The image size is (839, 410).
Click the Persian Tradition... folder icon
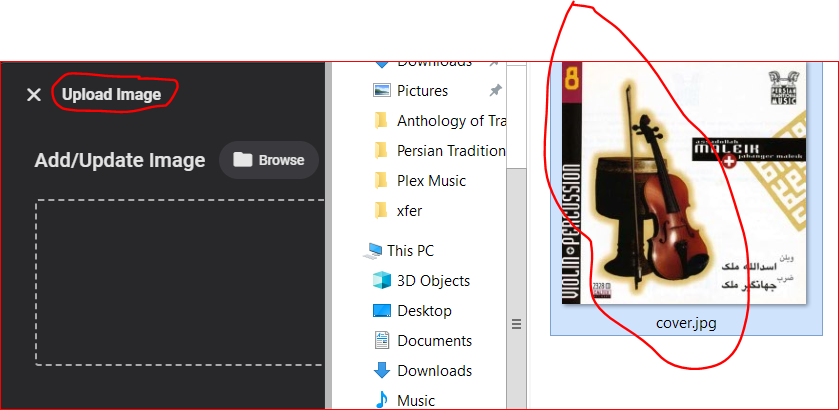381,150
